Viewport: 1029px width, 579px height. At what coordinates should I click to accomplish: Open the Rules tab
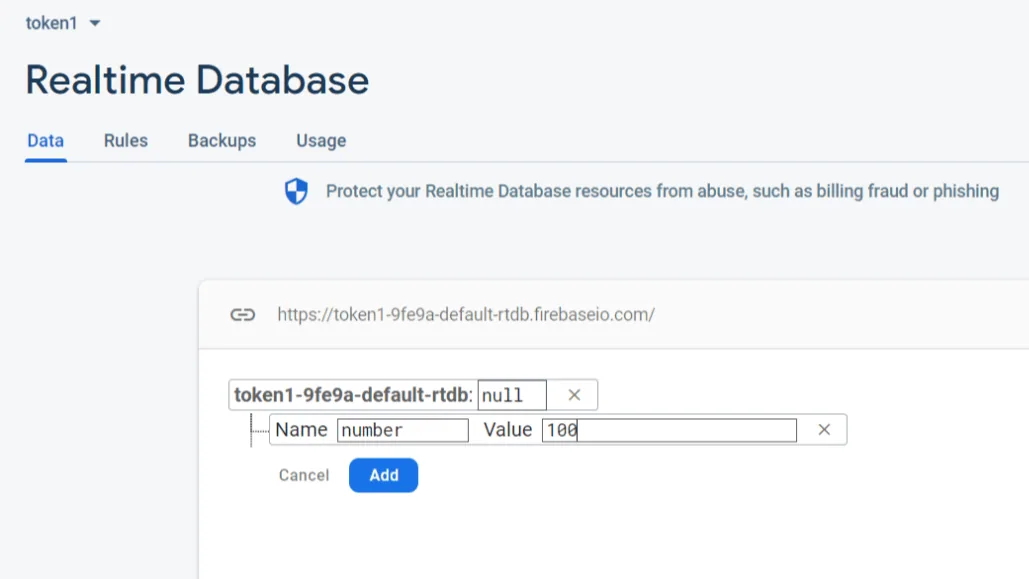125,140
